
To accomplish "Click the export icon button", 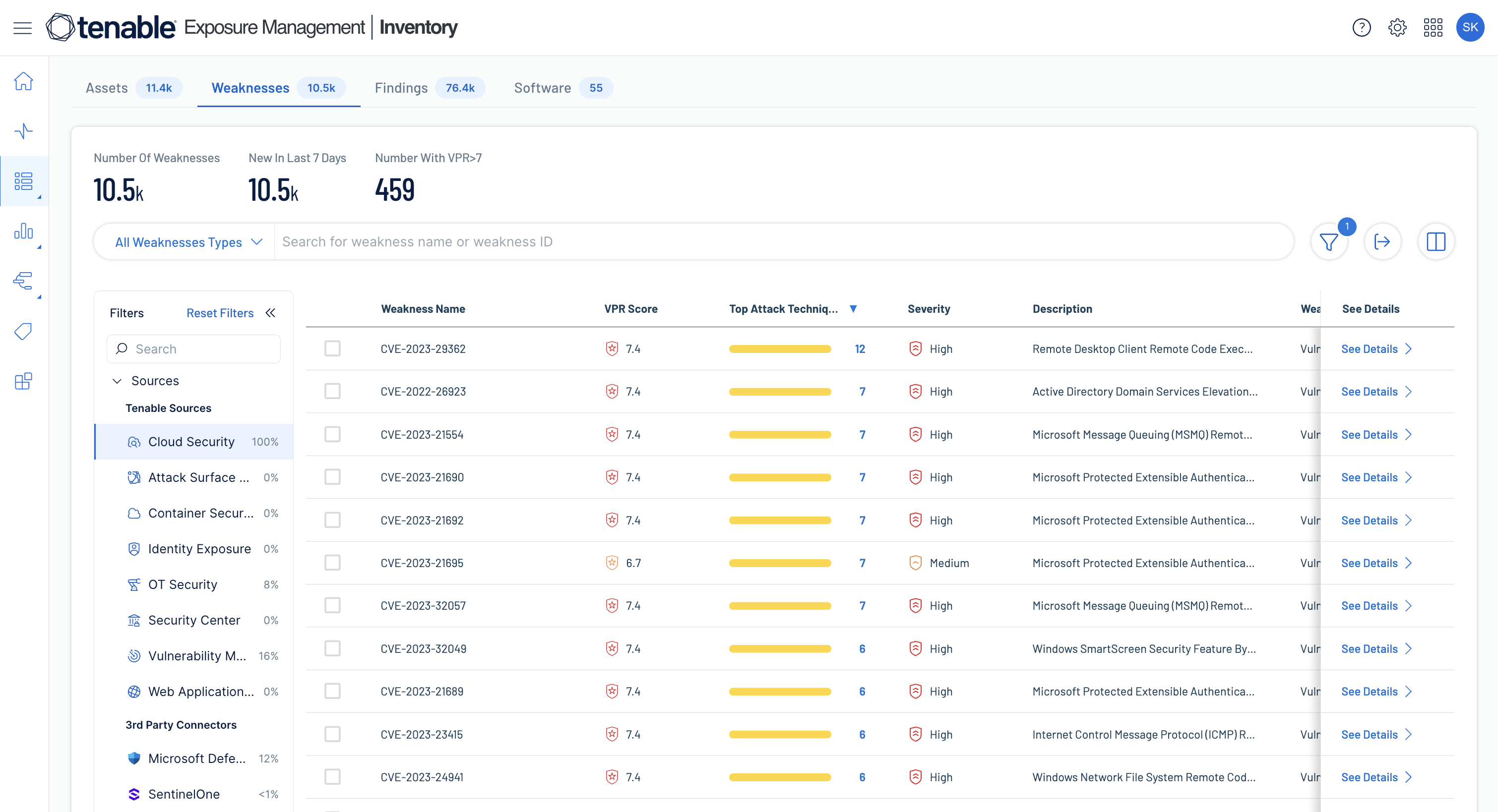I will pos(1382,242).
